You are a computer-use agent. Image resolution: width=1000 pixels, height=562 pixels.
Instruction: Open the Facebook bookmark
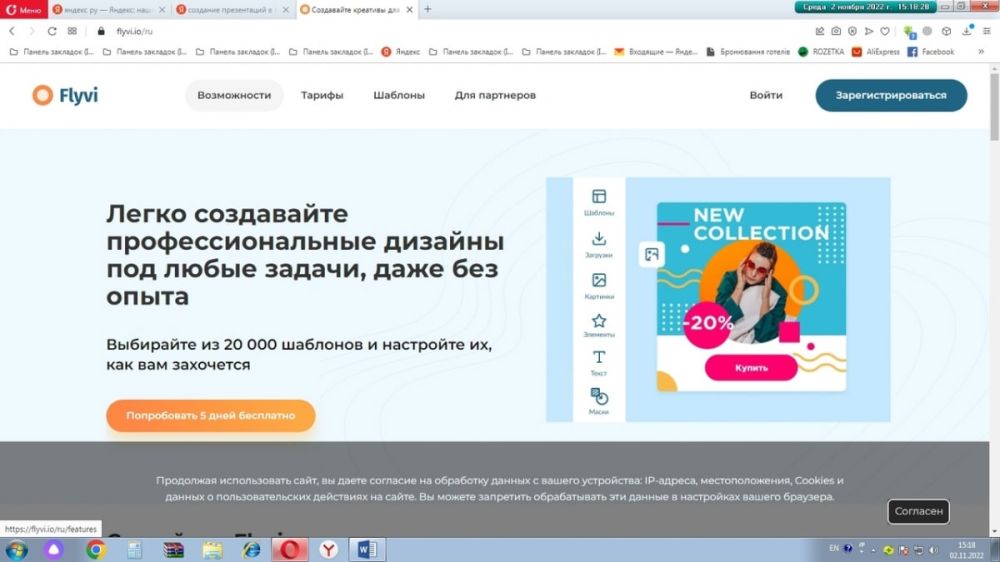coord(930,52)
